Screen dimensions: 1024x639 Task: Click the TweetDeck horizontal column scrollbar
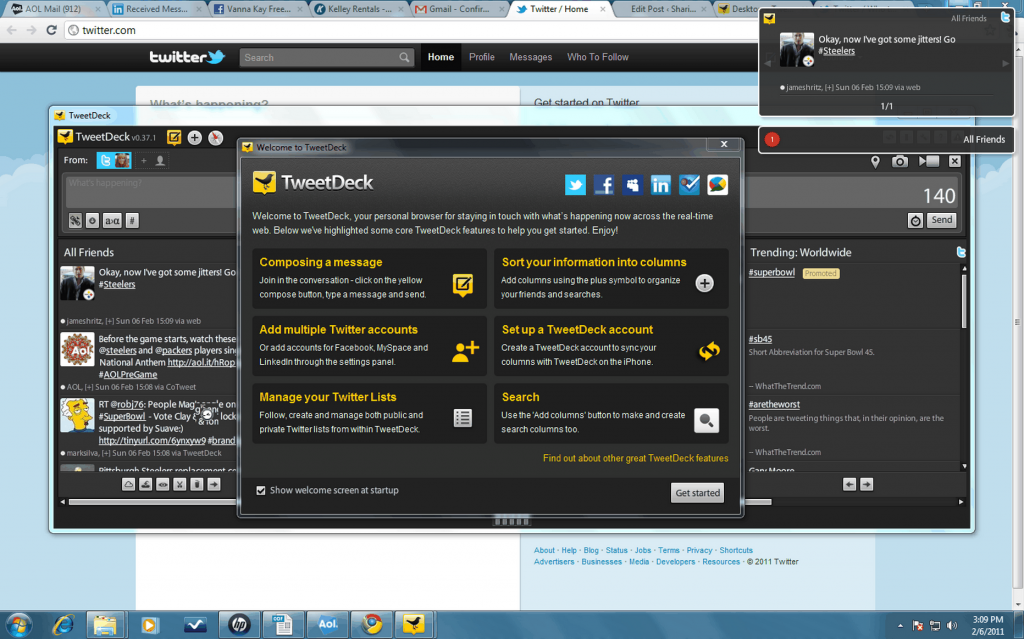coord(419,502)
